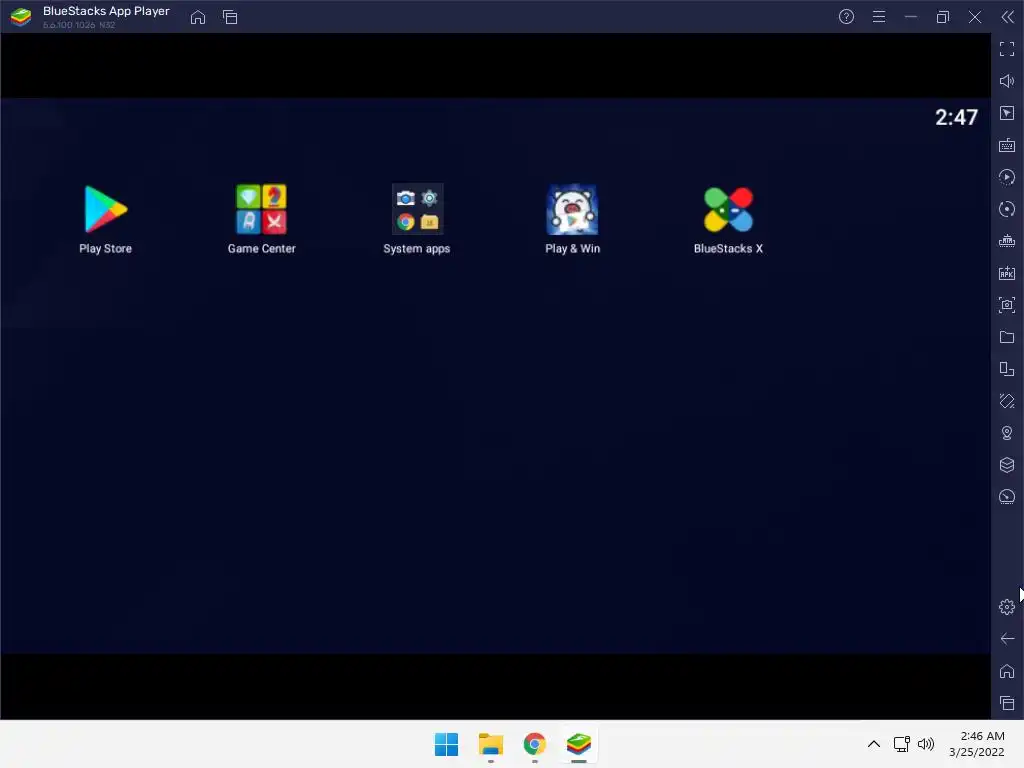Viewport: 1024px width, 768px height.
Task: Click the volume speaker icon in sidebar
Action: tap(1007, 81)
